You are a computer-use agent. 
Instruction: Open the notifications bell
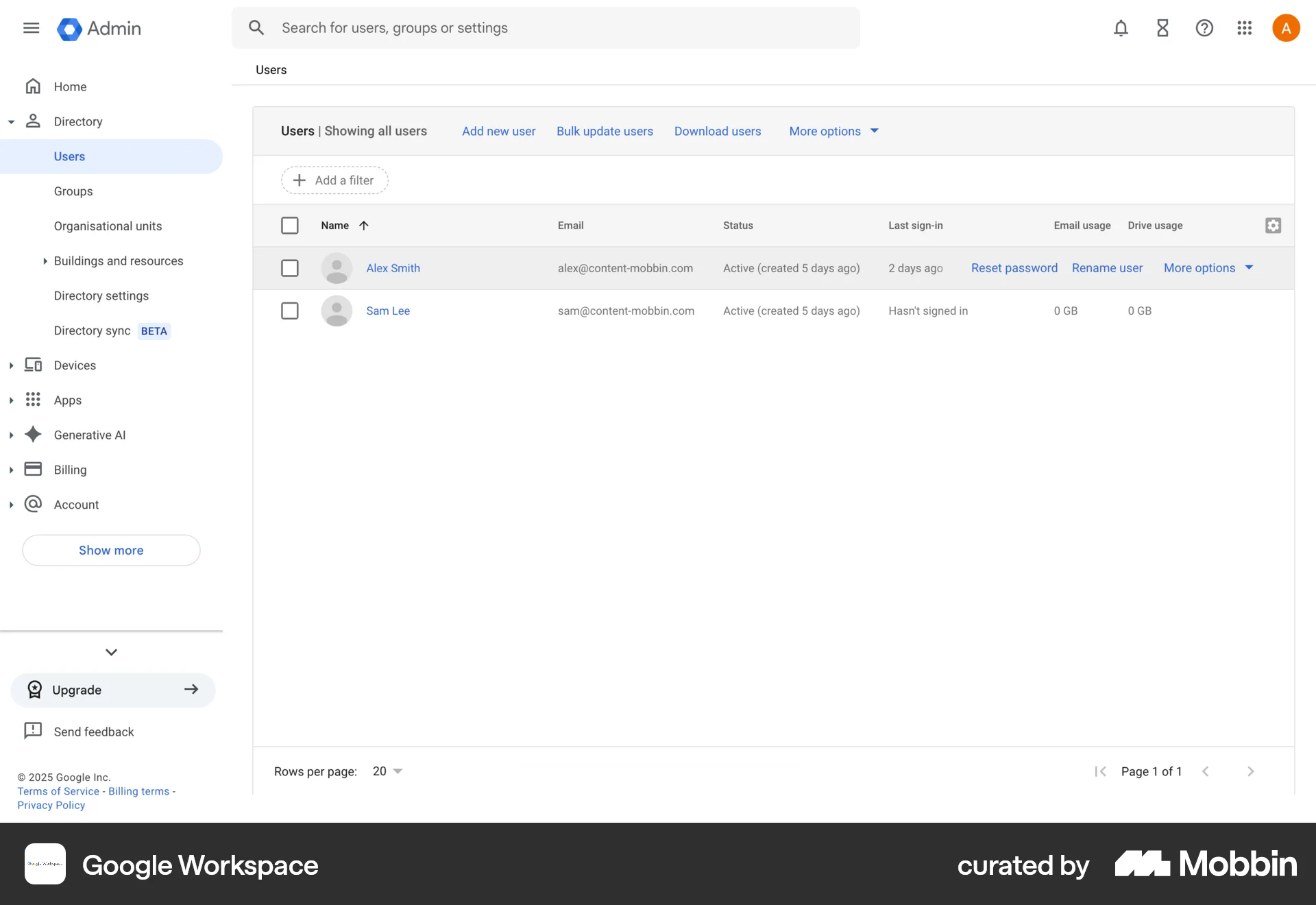pyautogui.click(x=1121, y=28)
